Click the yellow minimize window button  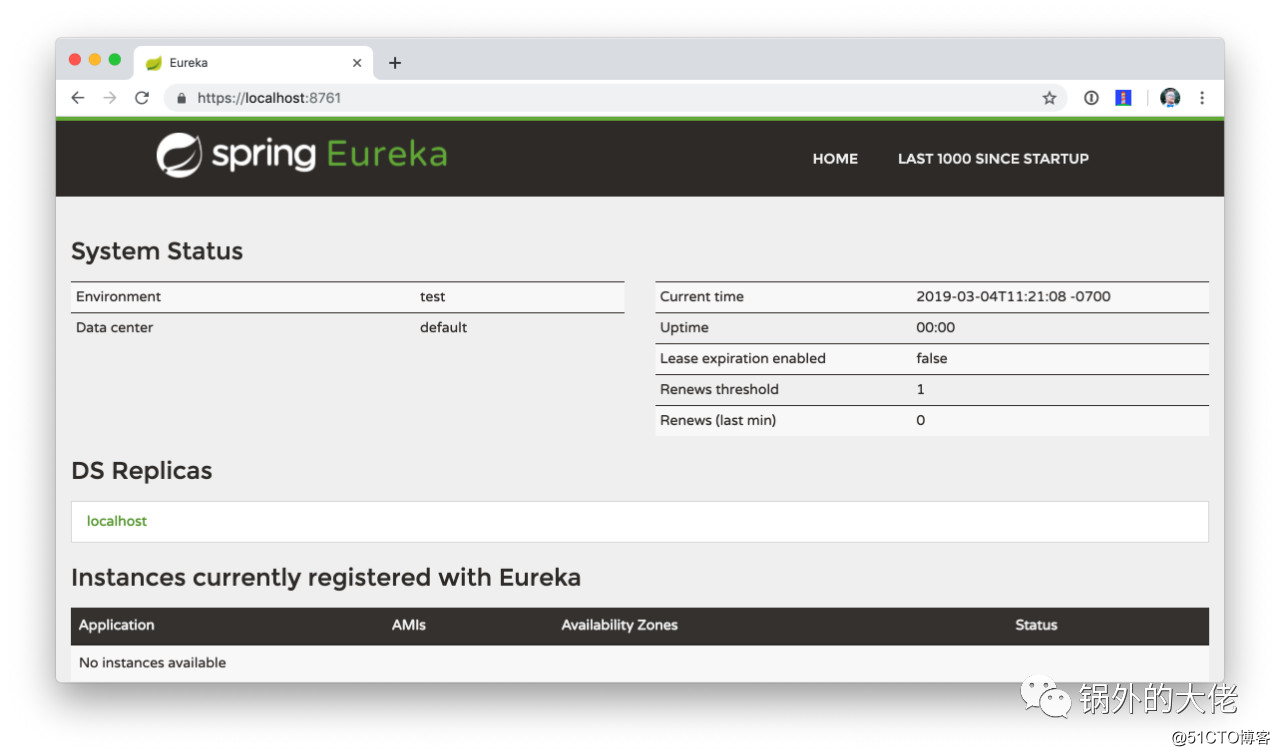95,60
